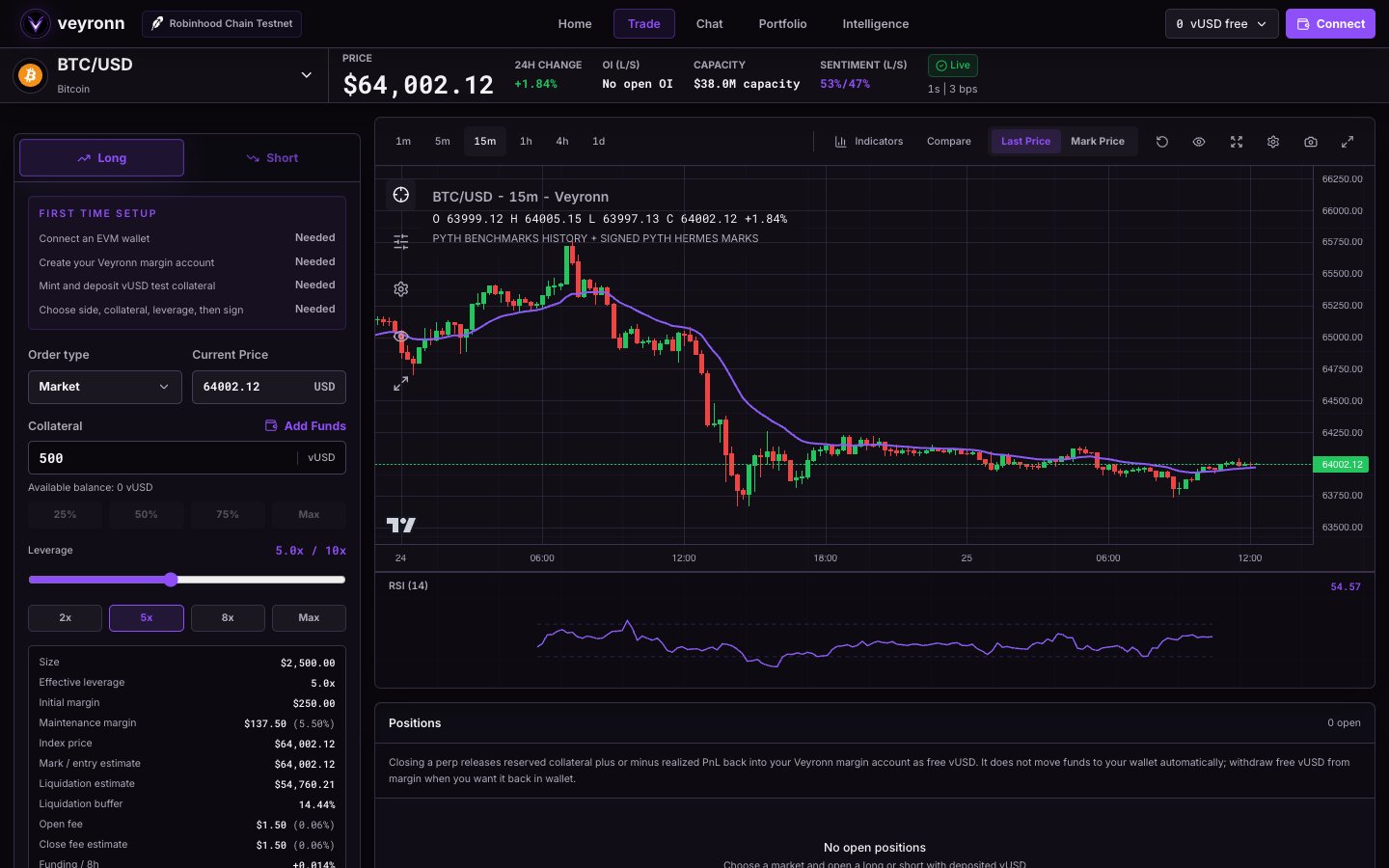
Task: Set collateral to 75% of balance
Action: 228,515
